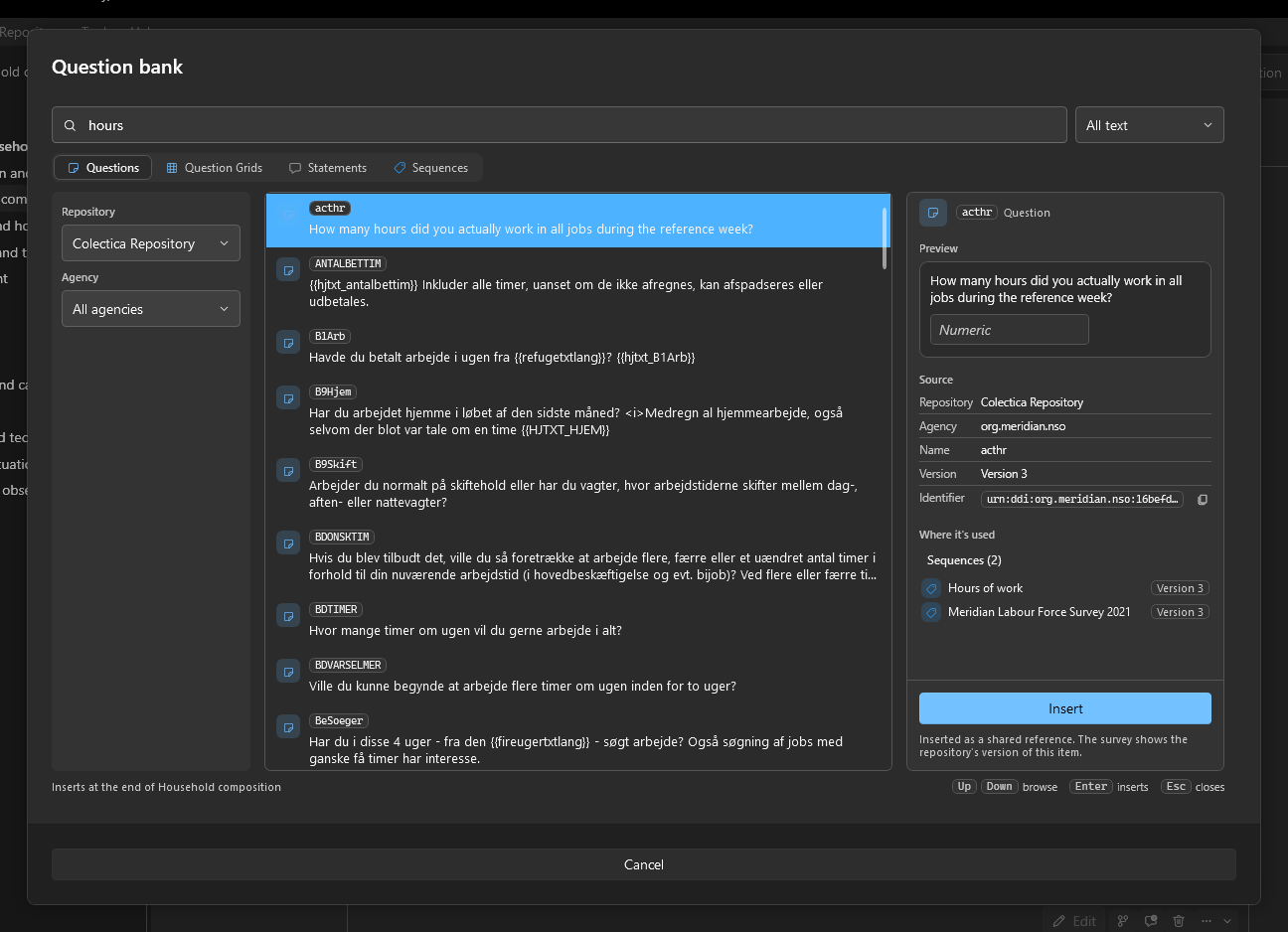1288x932 pixels.
Task: Click the Down key hint
Action: pyautogui.click(x=999, y=787)
